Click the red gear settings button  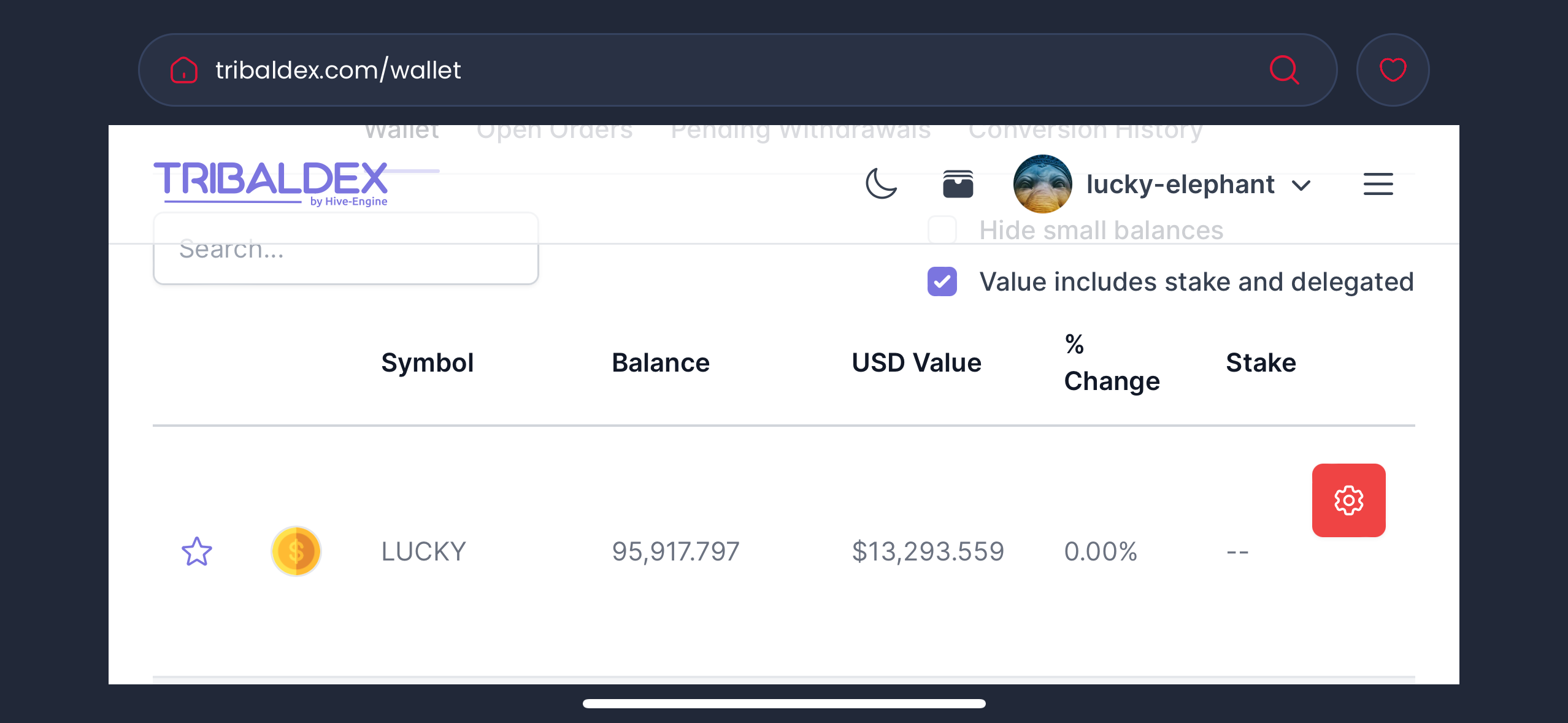pos(1348,500)
